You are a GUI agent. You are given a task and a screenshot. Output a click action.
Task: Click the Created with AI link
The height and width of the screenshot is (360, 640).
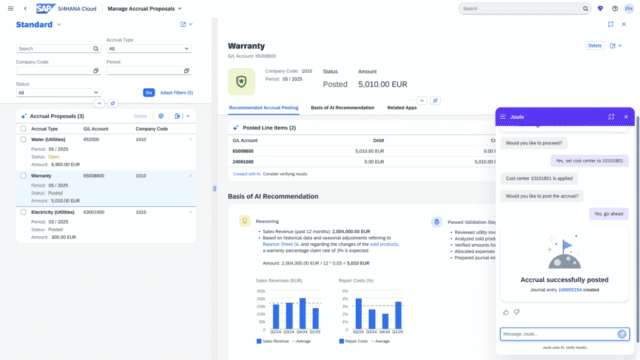click(247, 174)
